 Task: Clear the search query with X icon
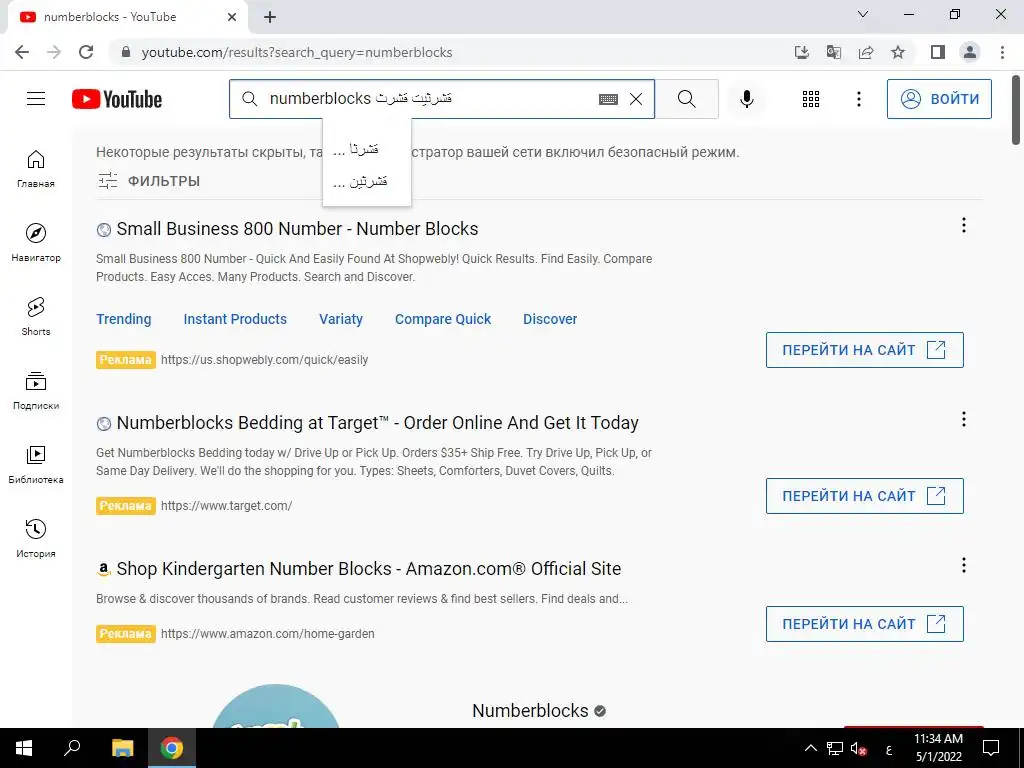[635, 99]
